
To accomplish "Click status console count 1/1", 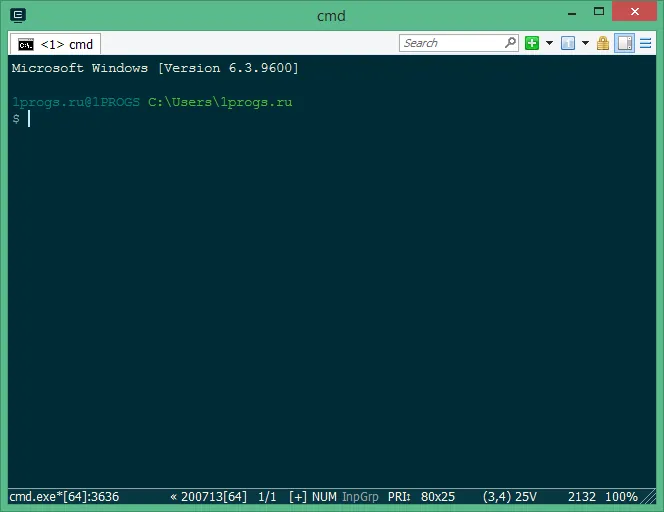I will click(267, 496).
